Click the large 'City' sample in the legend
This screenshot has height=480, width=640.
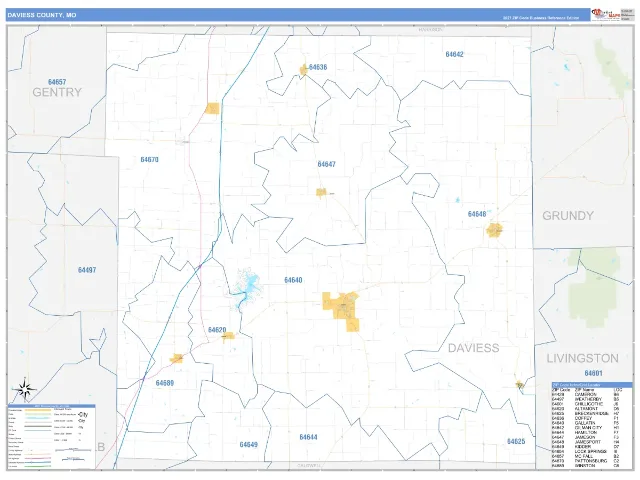[83, 415]
